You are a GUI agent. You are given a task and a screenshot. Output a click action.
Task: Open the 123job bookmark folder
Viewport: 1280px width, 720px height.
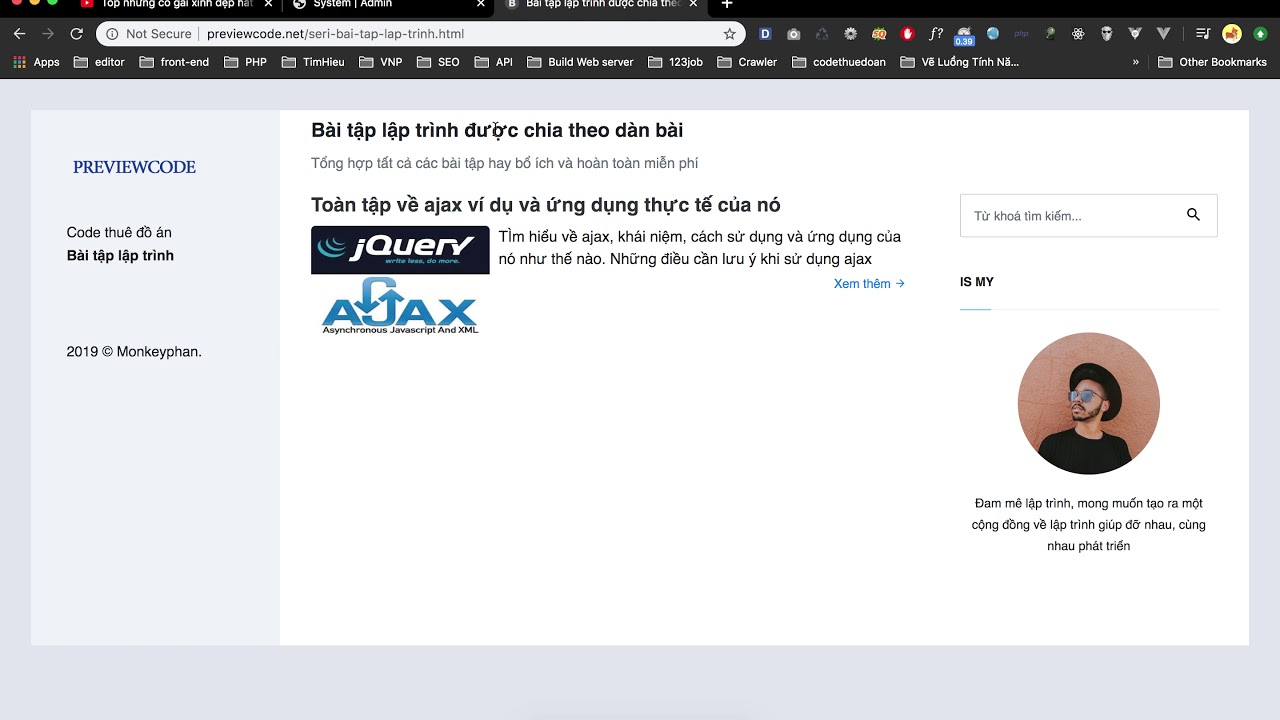click(x=676, y=62)
